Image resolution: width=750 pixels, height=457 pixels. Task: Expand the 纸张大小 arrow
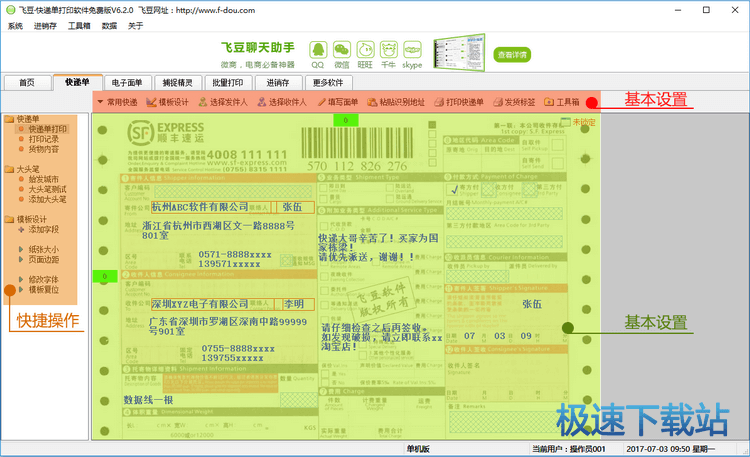(x=21, y=249)
